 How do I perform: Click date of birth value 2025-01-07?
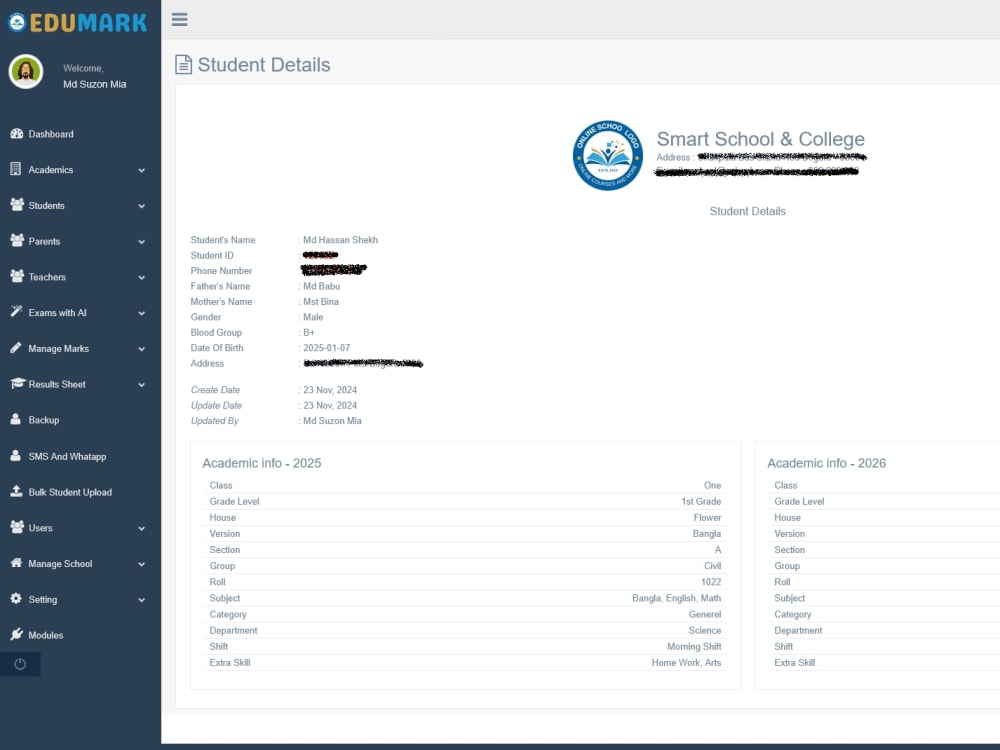[327, 348]
